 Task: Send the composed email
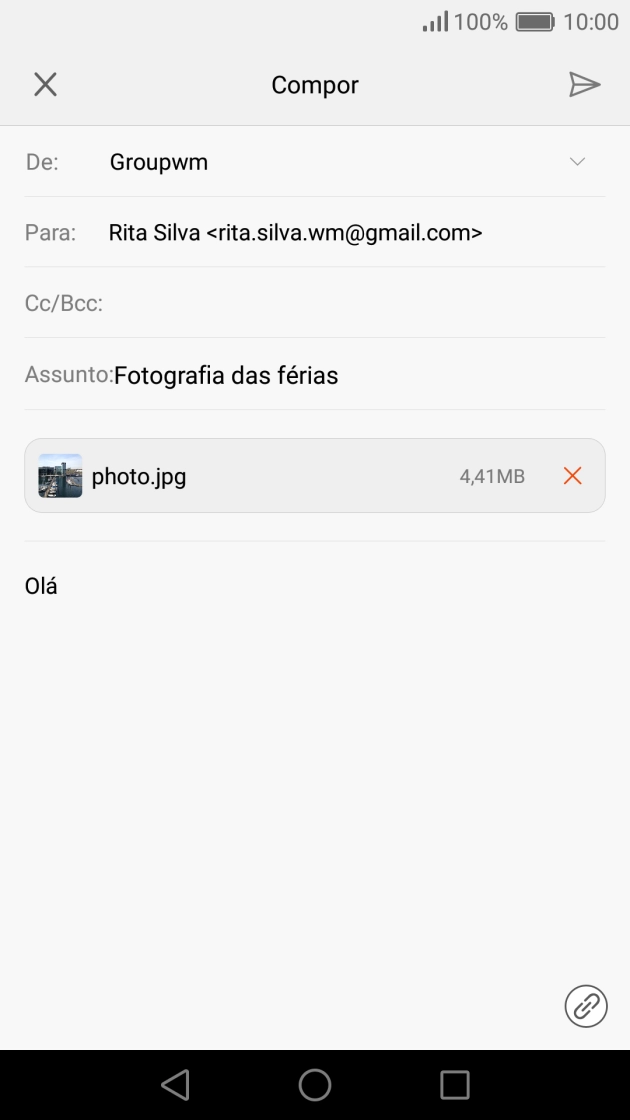(x=585, y=84)
